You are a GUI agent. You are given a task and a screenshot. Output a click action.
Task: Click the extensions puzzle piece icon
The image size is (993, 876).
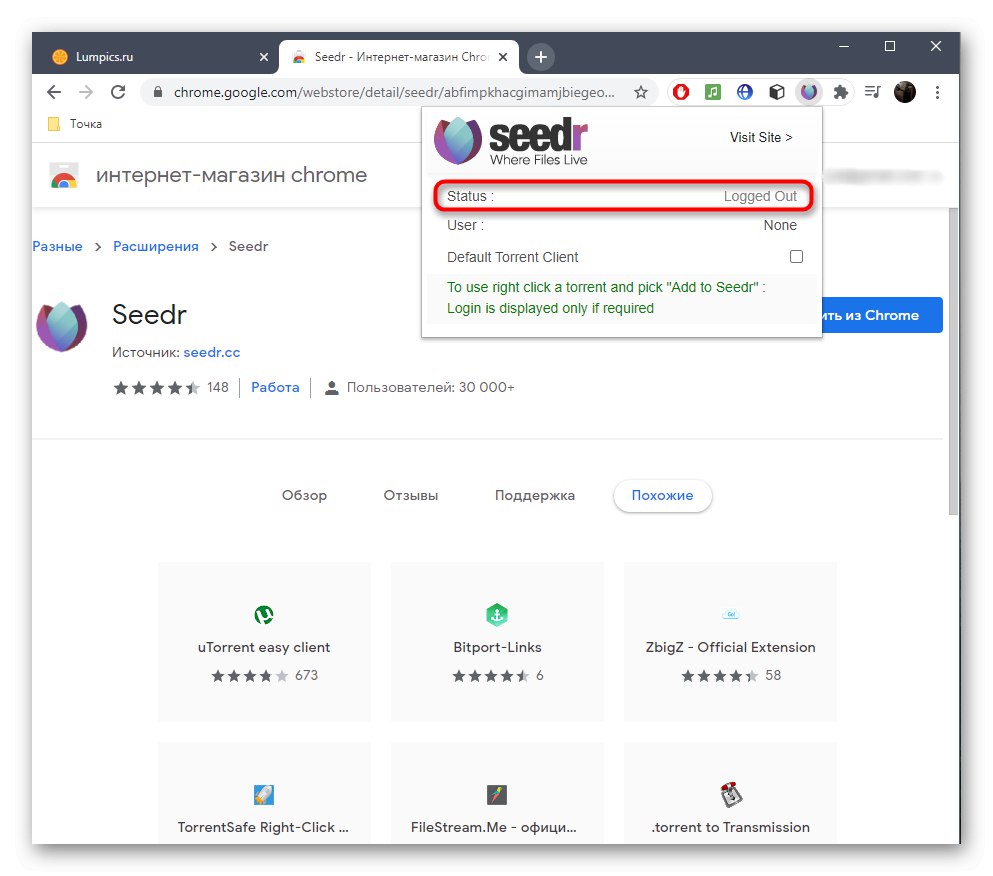pyautogui.click(x=841, y=91)
